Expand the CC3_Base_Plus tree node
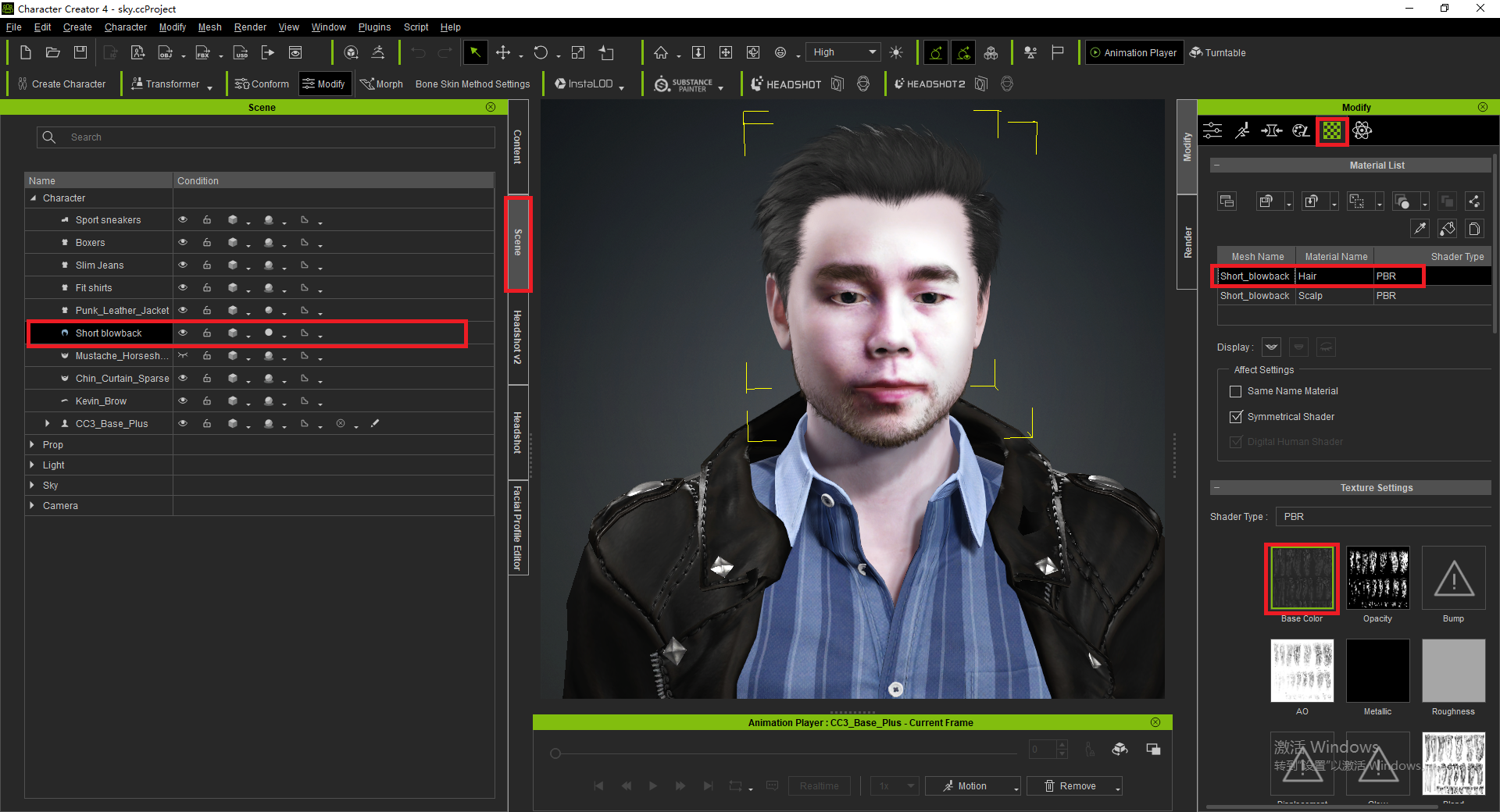1500x812 pixels. point(48,423)
